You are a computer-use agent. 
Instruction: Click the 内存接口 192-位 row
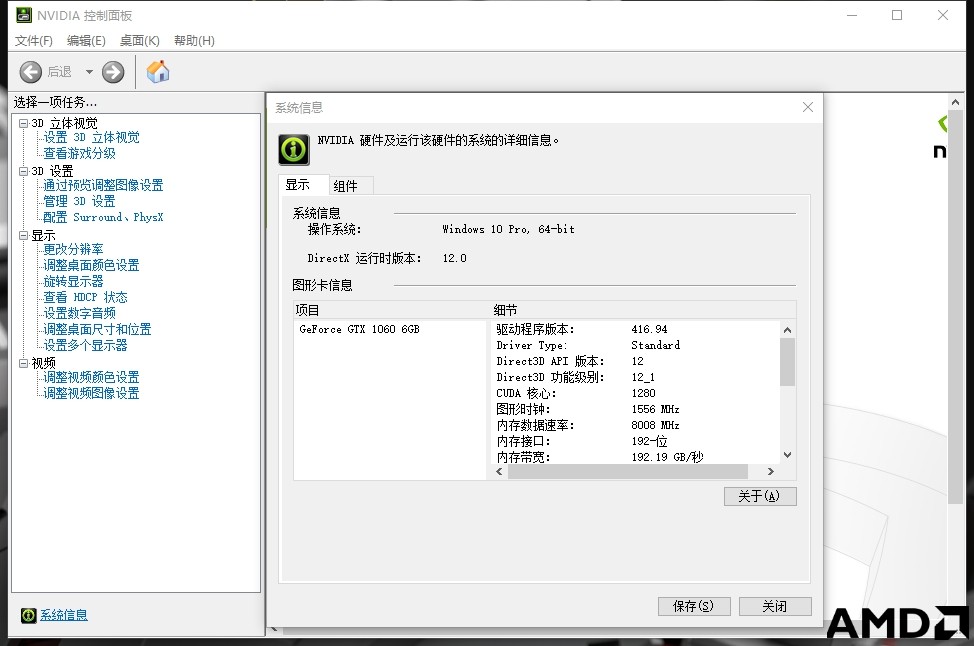point(637,441)
